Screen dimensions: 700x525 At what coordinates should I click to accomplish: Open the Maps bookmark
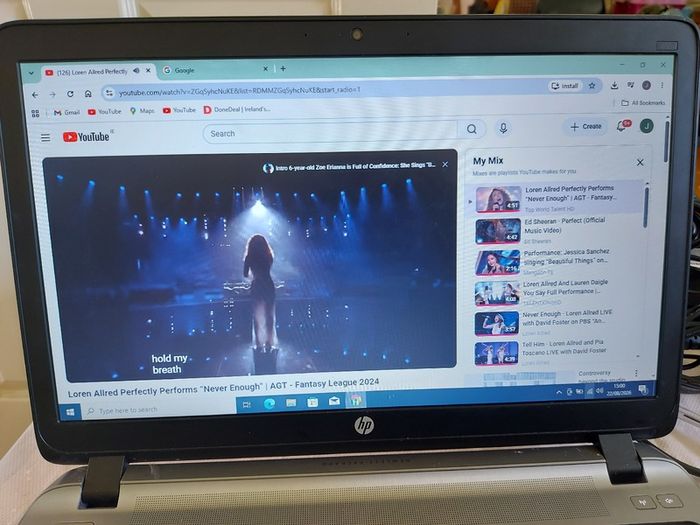142,111
